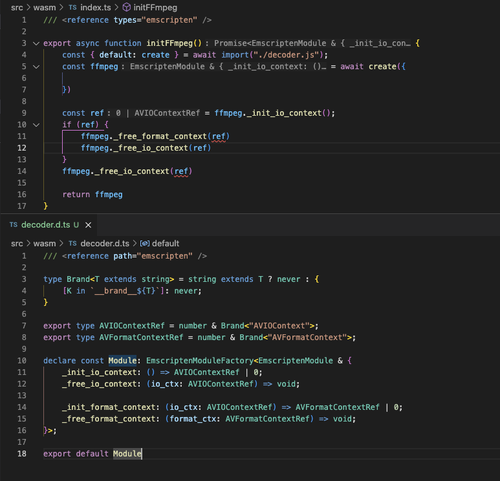The image size is (500, 481).
Task: Click 'return ffmpeg' statement
Action: (92, 195)
